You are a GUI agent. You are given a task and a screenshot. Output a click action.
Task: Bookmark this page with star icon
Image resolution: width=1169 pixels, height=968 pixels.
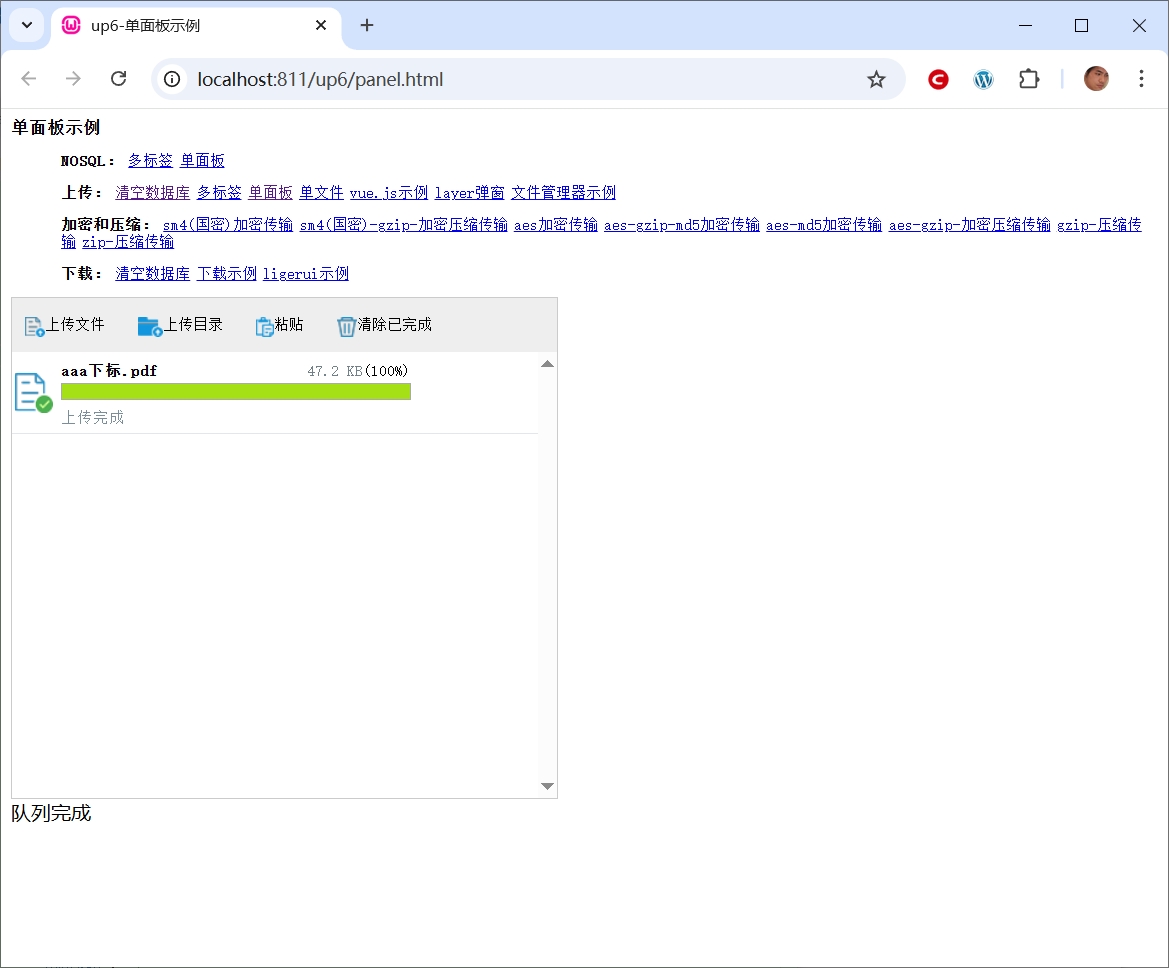(876, 79)
